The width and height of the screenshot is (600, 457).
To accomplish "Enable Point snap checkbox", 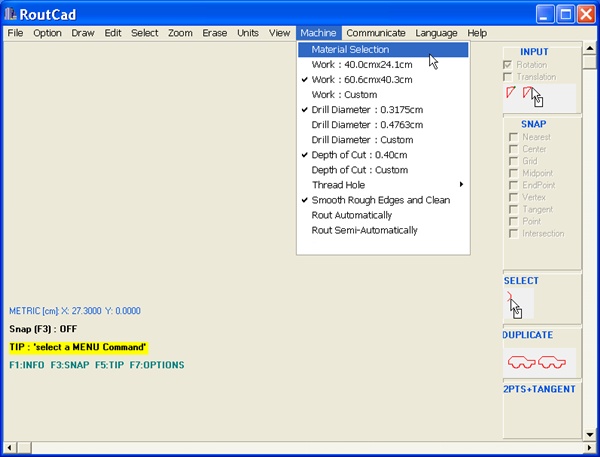I will point(514,222).
